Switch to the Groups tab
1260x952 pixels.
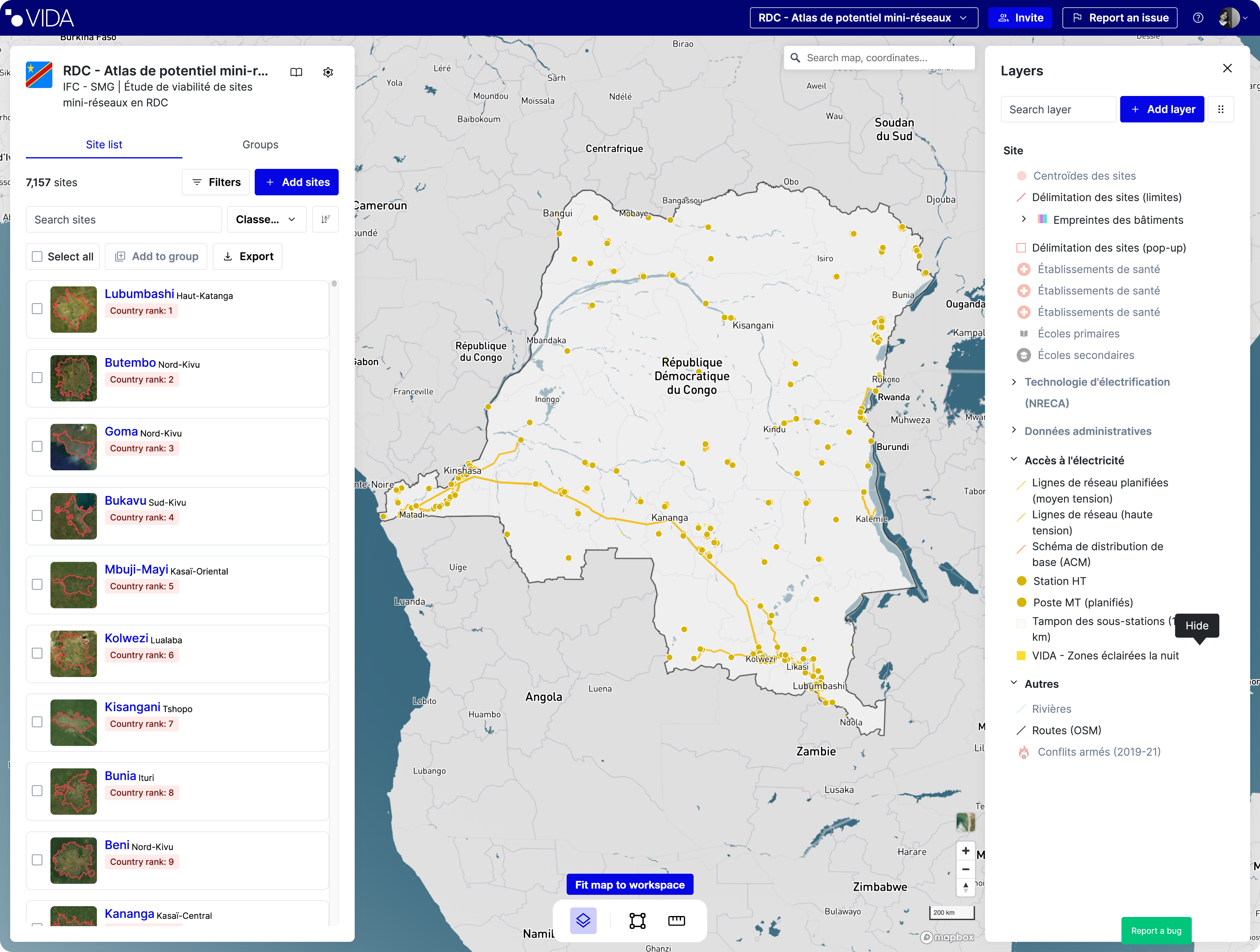[x=260, y=145]
